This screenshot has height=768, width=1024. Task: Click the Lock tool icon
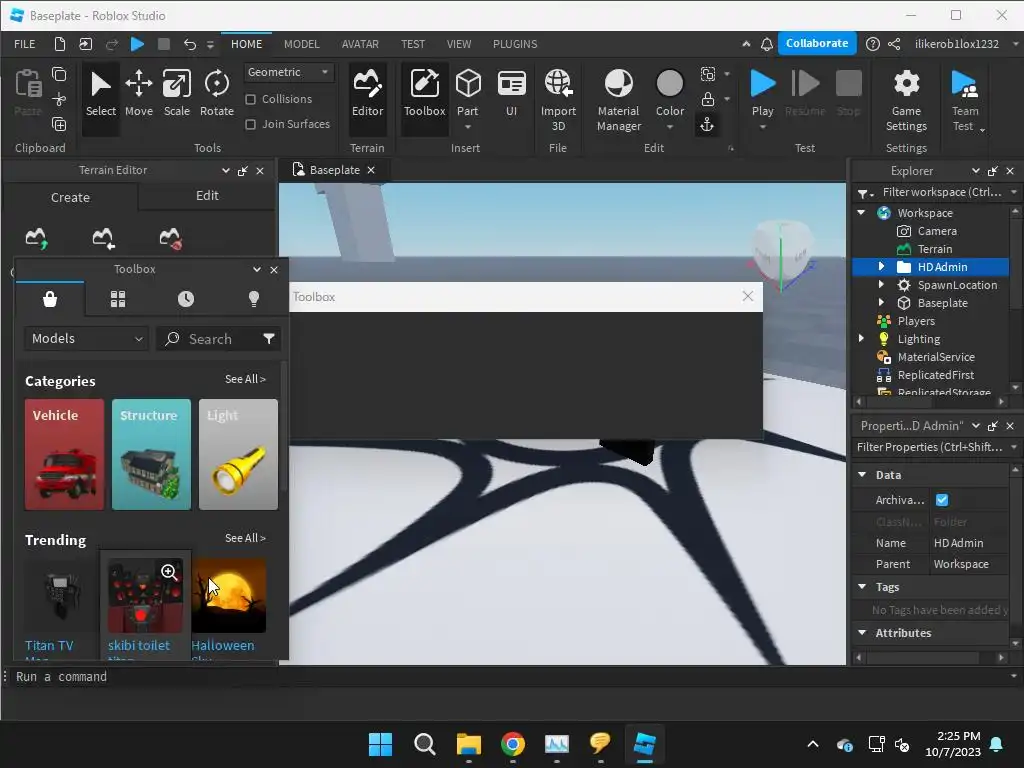707,99
